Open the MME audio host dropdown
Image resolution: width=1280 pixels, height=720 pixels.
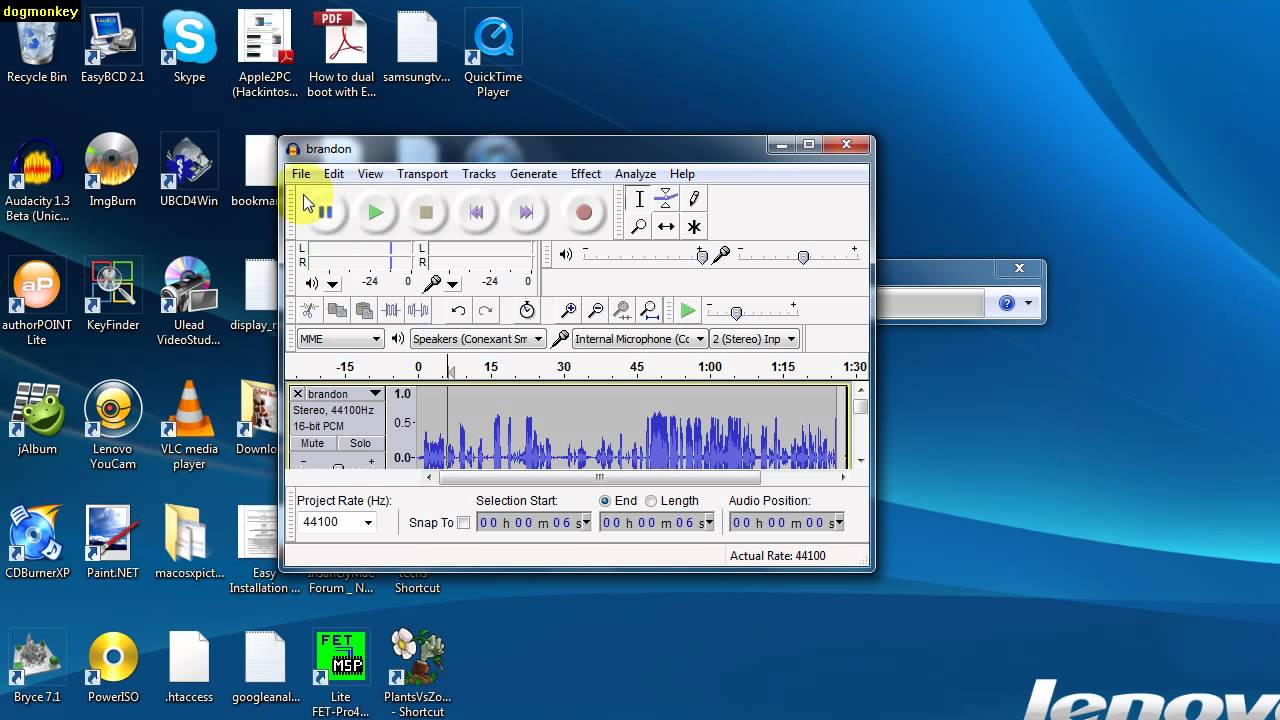tap(340, 339)
